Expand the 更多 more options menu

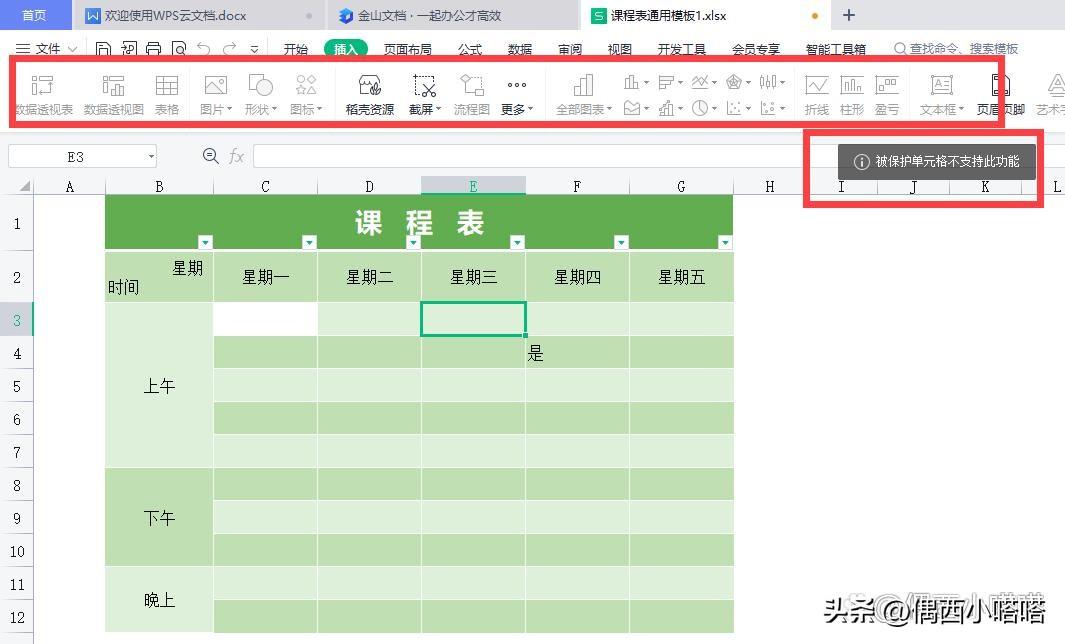(x=517, y=94)
